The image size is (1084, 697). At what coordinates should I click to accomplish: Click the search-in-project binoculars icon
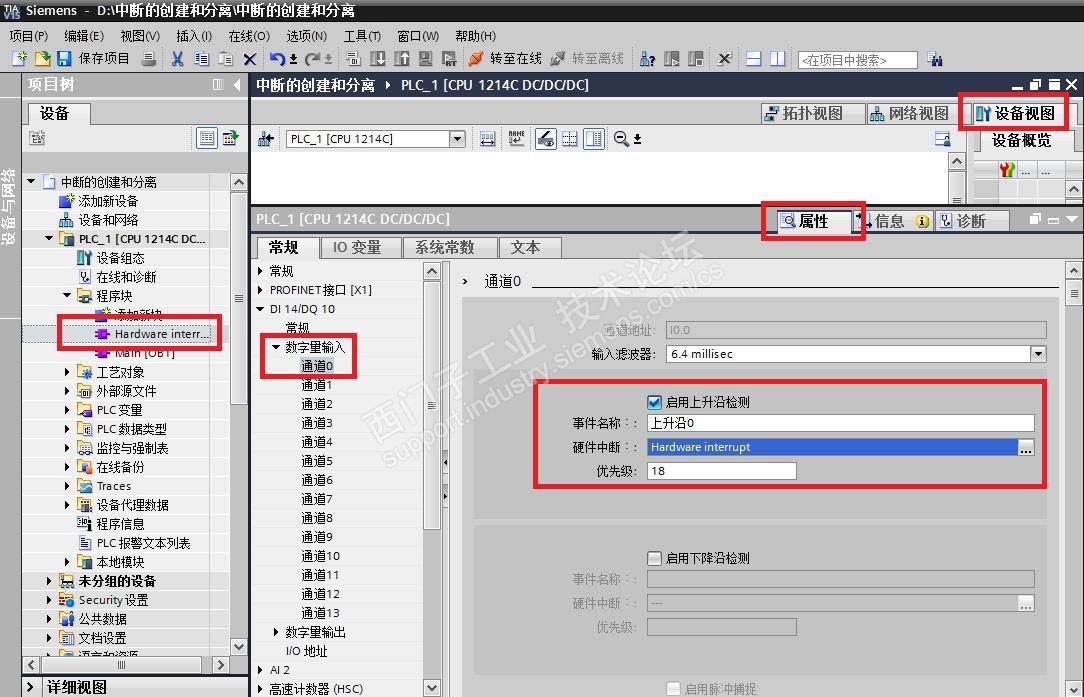935,59
